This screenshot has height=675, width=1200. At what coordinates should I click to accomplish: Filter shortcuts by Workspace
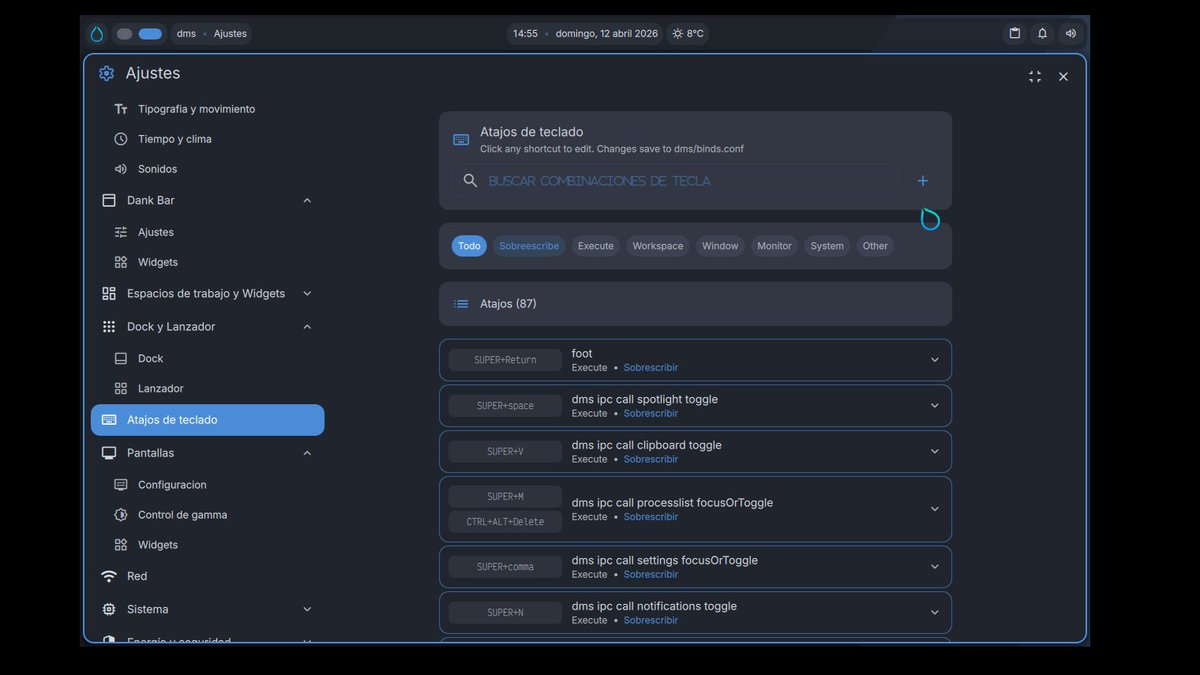pos(658,246)
